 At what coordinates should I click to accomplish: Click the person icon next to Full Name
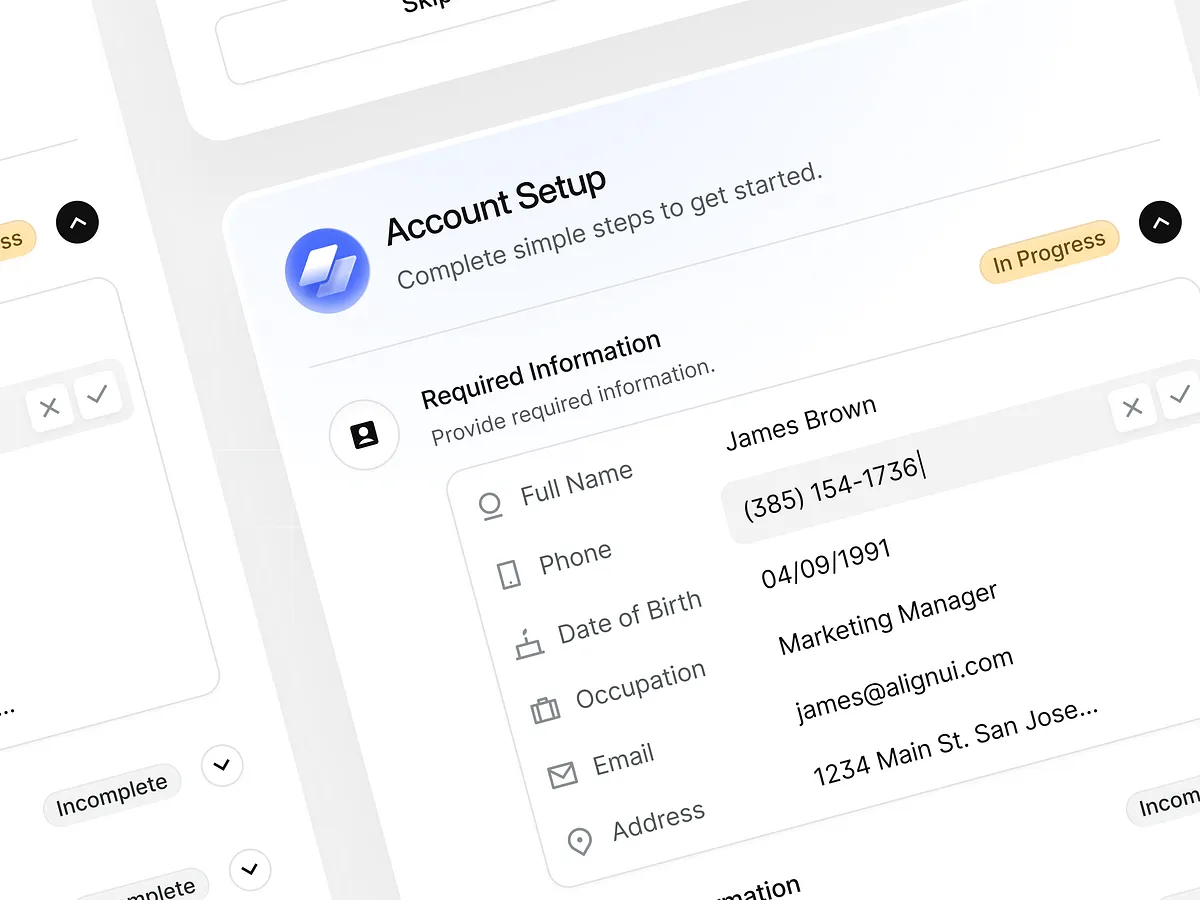tap(489, 505)
